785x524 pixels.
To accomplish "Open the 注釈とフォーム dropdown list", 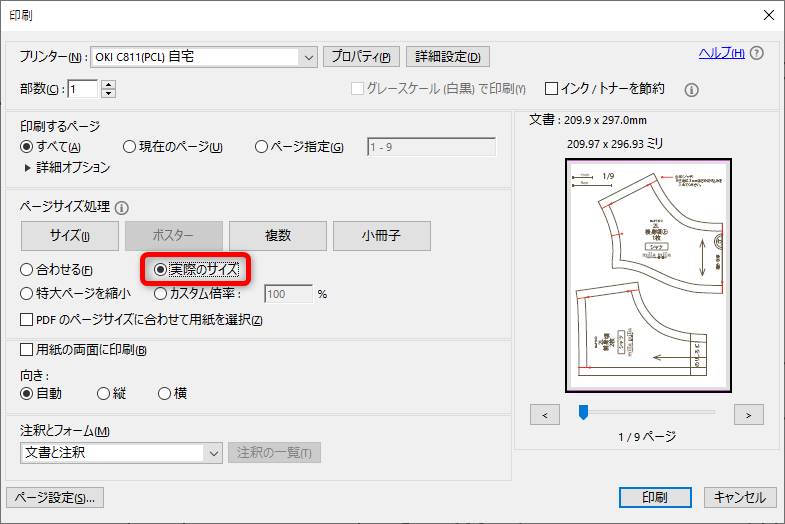I will [213, 453].
